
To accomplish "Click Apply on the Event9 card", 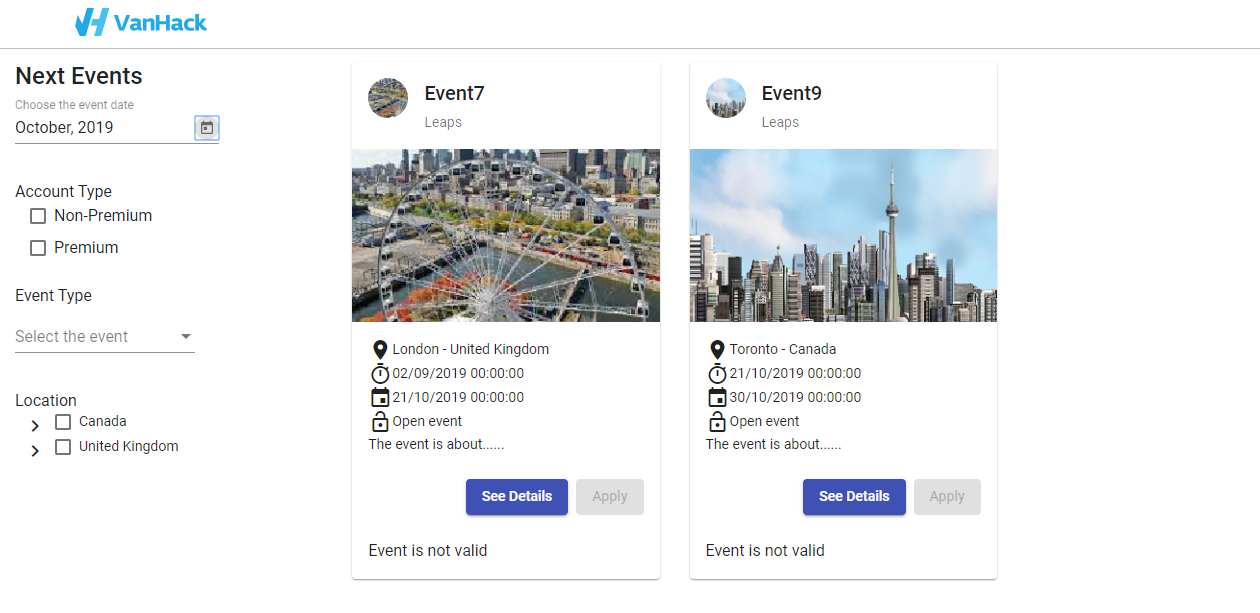I will [947, 497].
